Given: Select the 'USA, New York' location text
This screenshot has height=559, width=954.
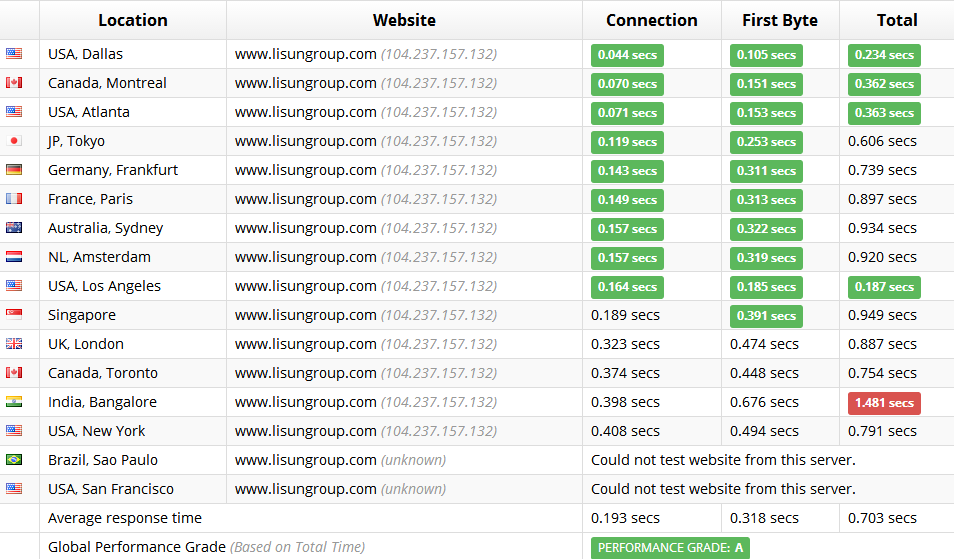Looking at the screenshot, I should pyautogui.click(x=96, y=431).
